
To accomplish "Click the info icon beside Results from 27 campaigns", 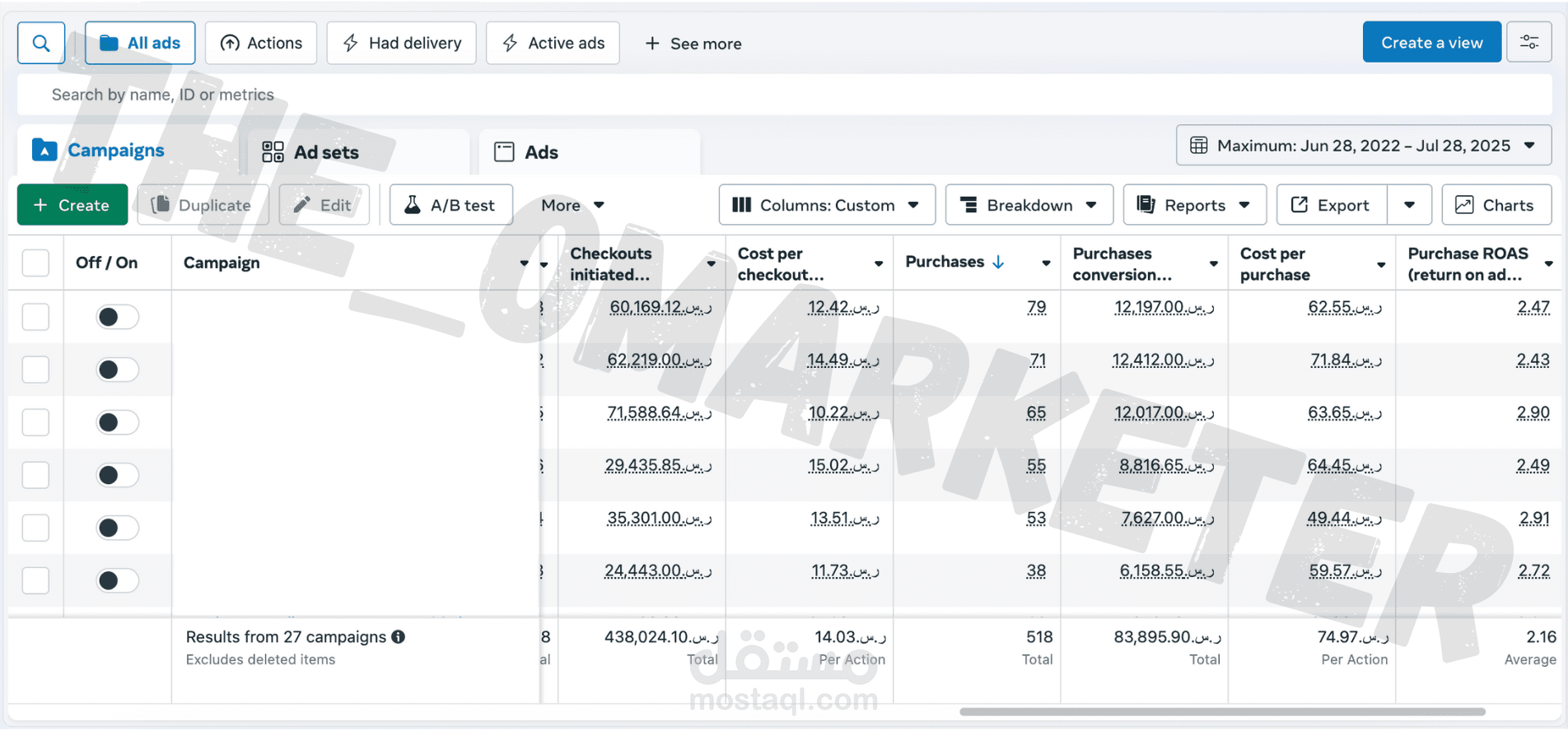I will (398, 636).
